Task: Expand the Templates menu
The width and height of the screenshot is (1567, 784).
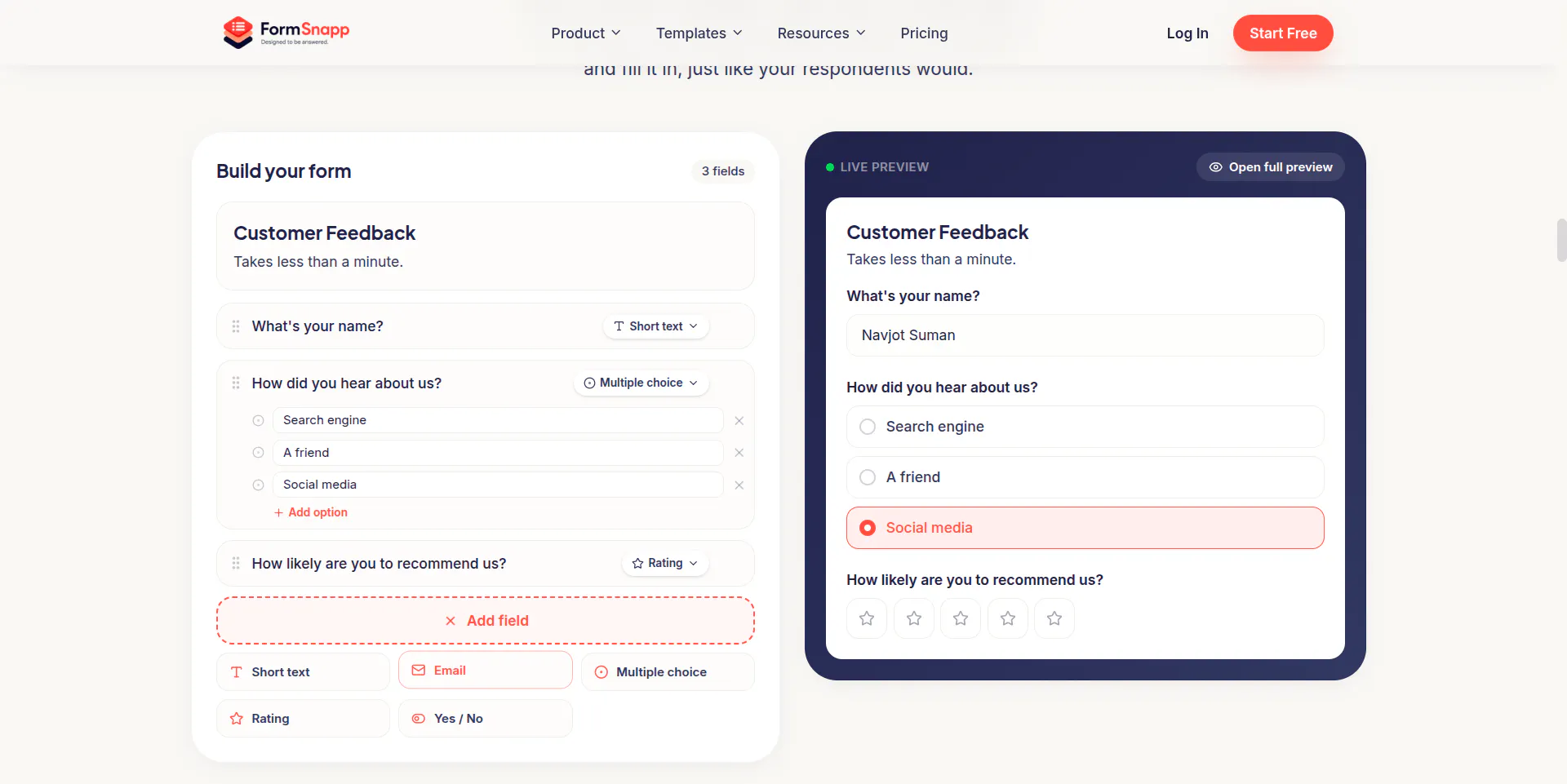Action: 699,33
